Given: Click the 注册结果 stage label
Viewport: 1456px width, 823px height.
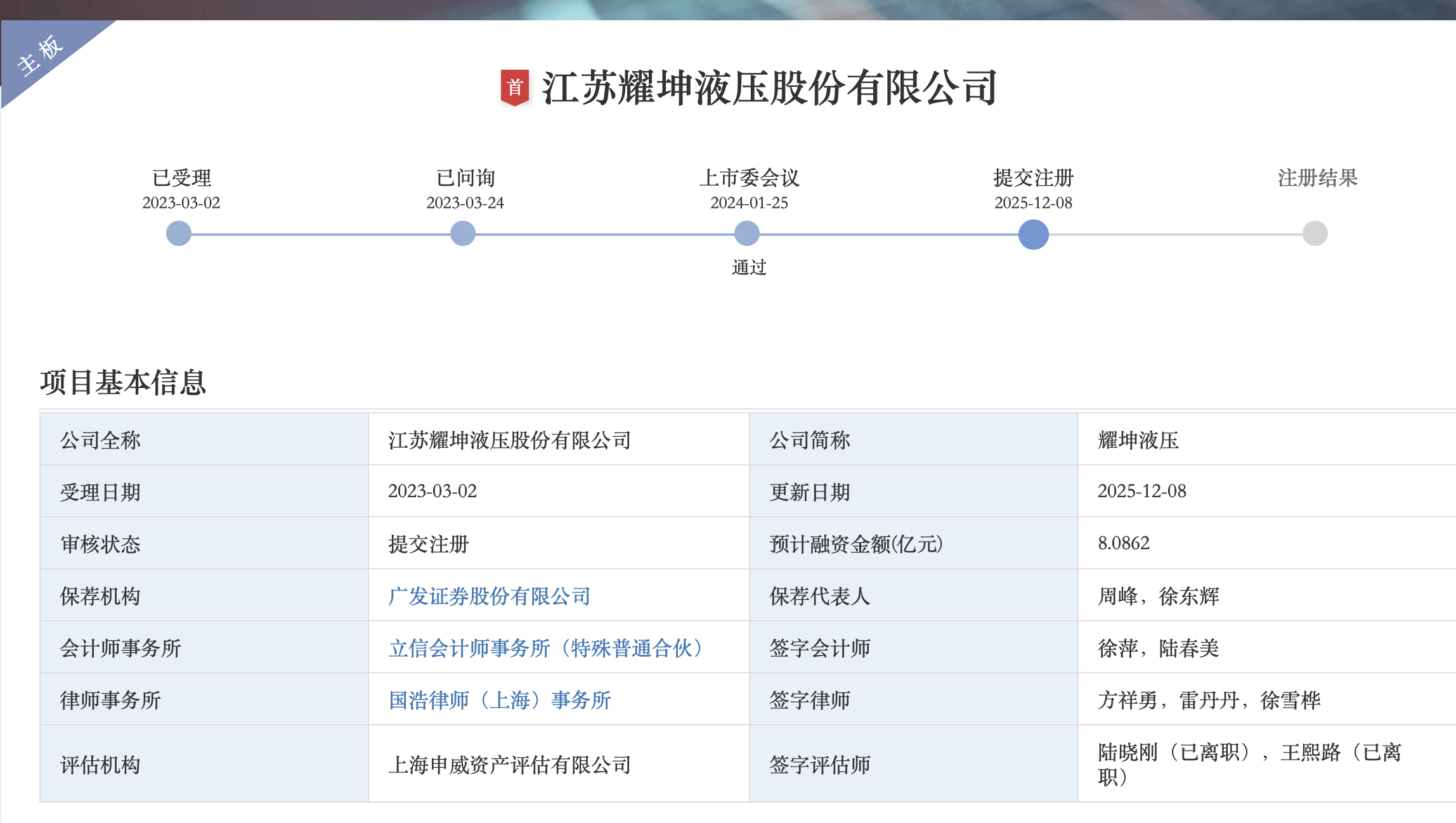Looking at the screenshot, I should tap(1317, 178).
